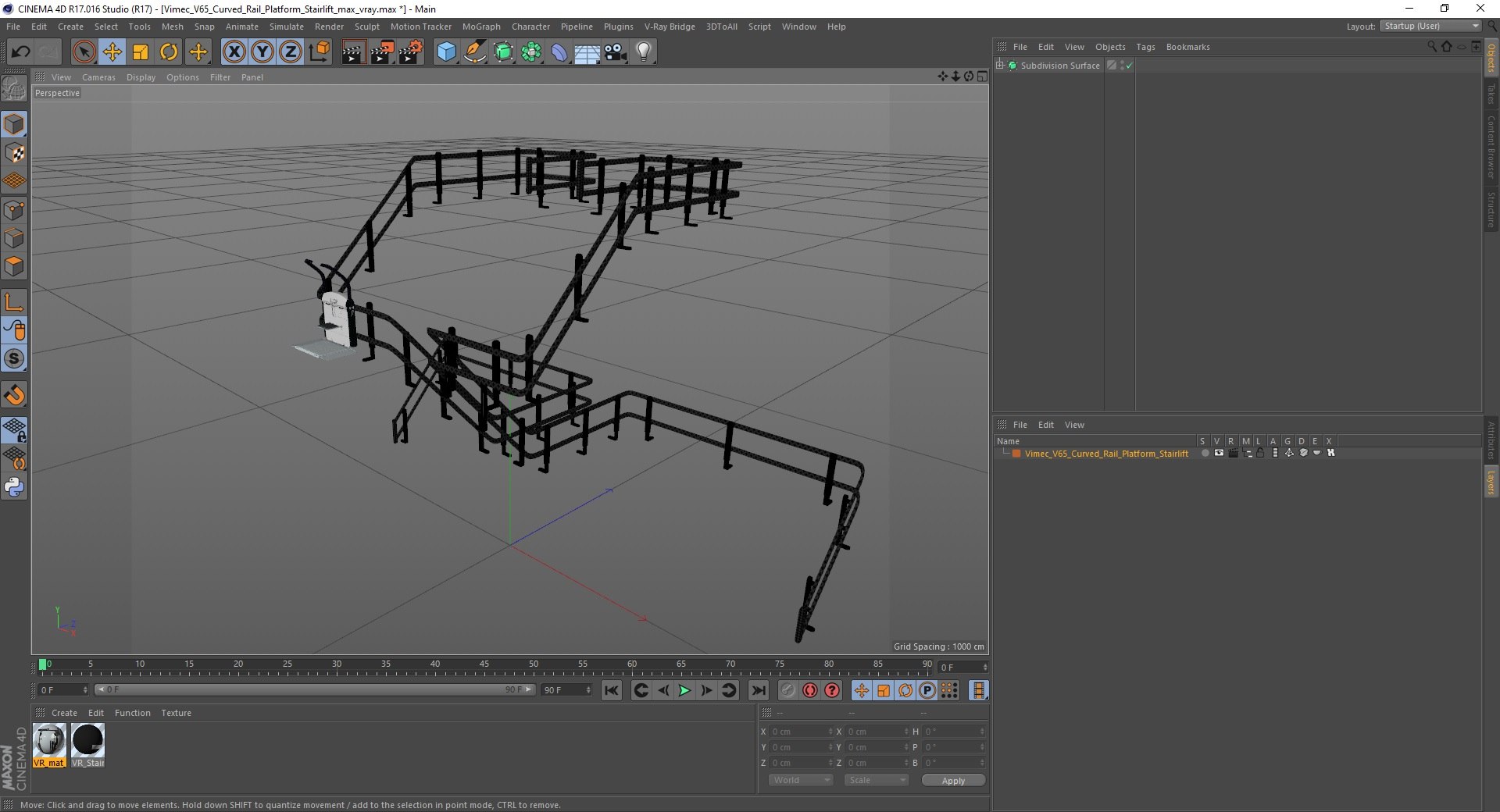The width and height of the screenshot is (1500, 812).
Task: Toggle Z axis lock
Action: (290, 52)
